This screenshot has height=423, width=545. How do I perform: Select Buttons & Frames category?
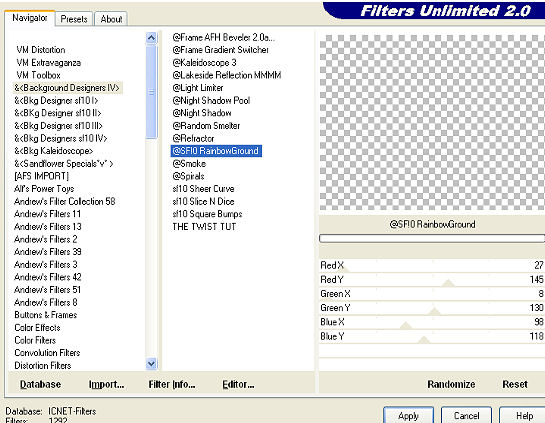coord(46,315)
